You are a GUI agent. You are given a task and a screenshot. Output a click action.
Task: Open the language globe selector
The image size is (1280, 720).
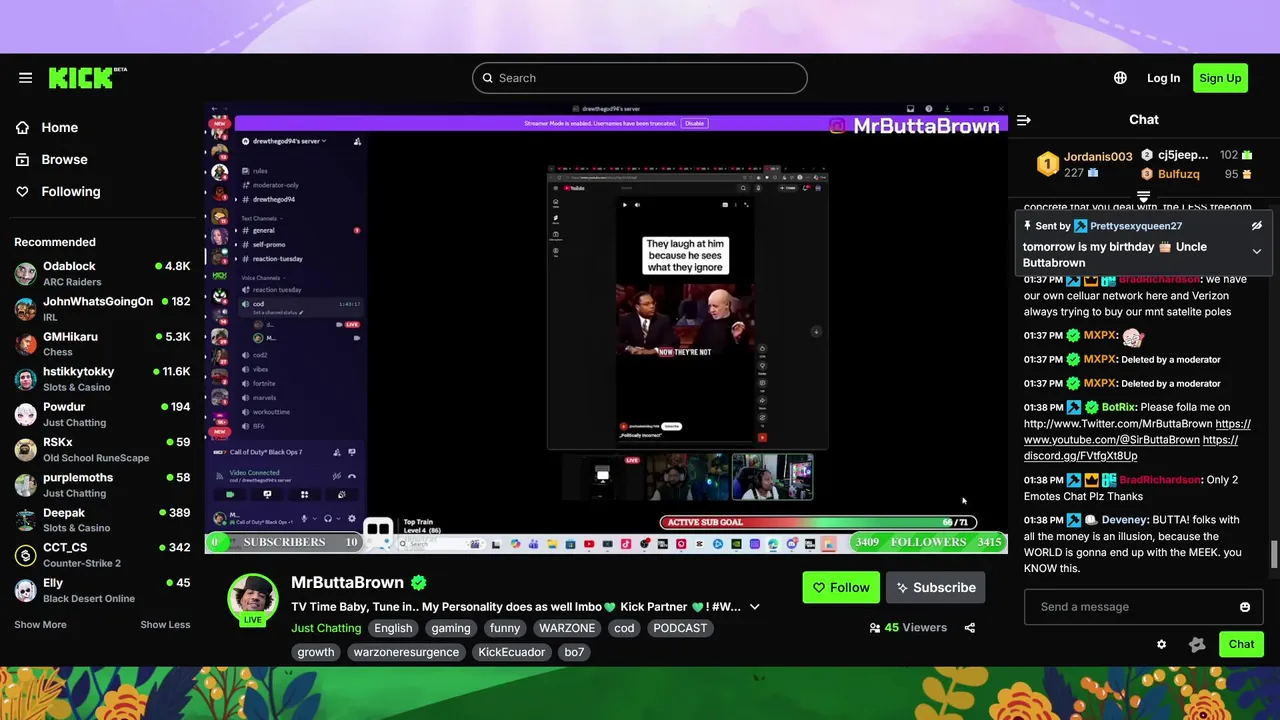1120,78
